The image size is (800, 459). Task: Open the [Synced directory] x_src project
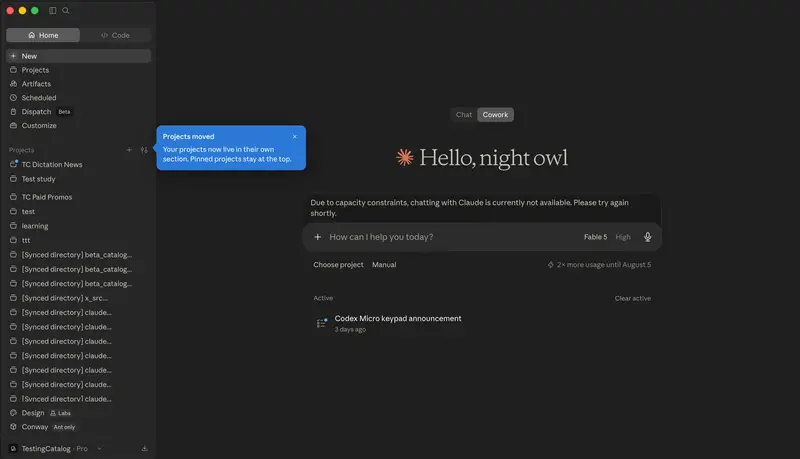pyautogui.click(x=79, y=298)
